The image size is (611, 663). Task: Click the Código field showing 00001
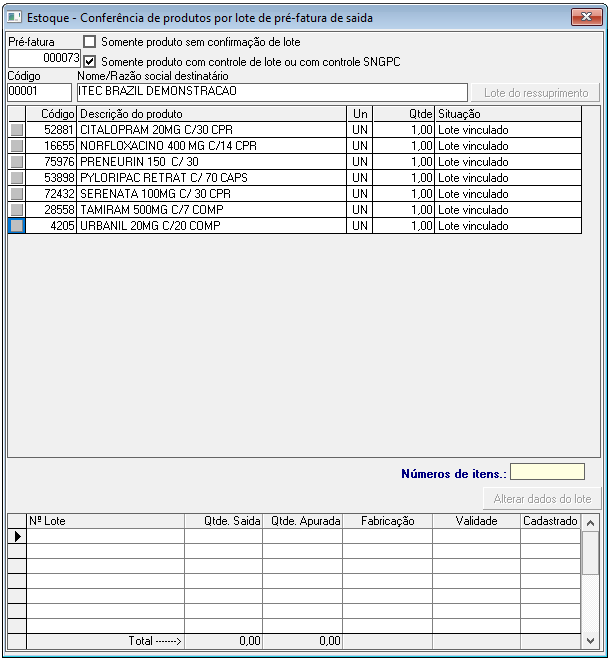coord(39,92)
